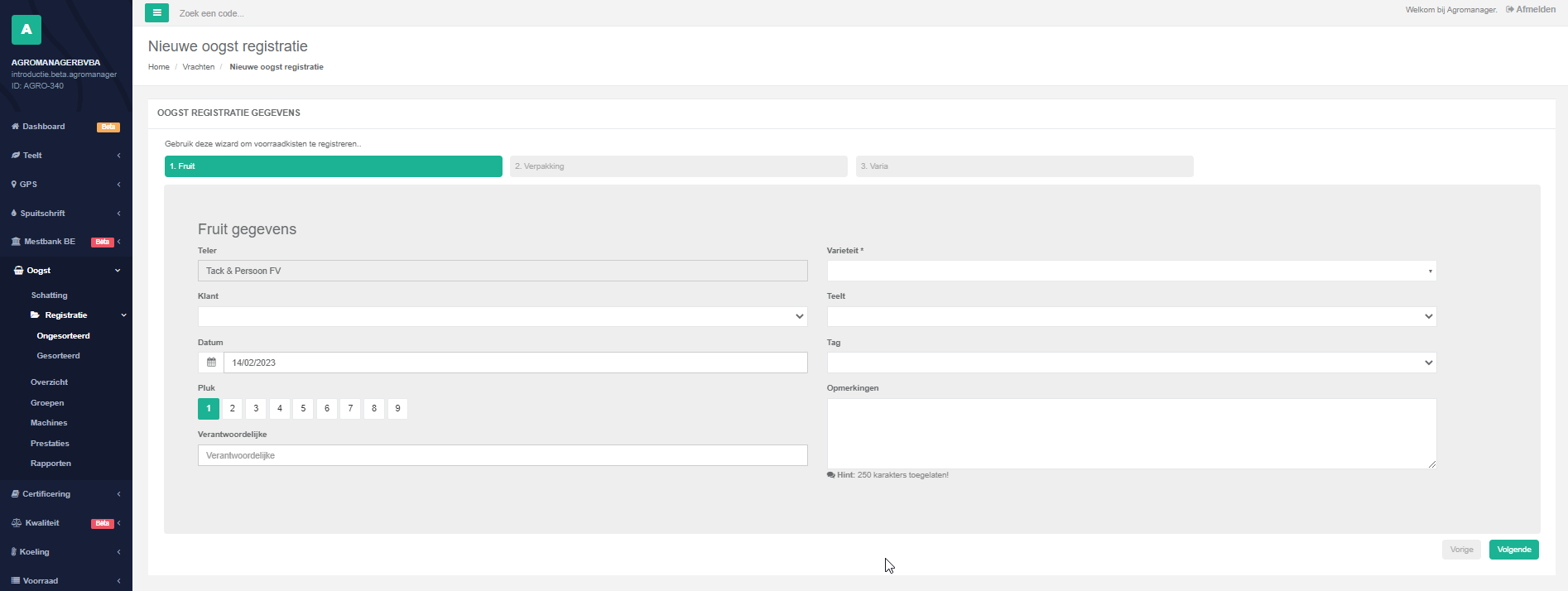Expand the GPS sidebar menu chevron
Image resolution: width=1568 pixels, height=591 pixels.
(x=119, y=185)
